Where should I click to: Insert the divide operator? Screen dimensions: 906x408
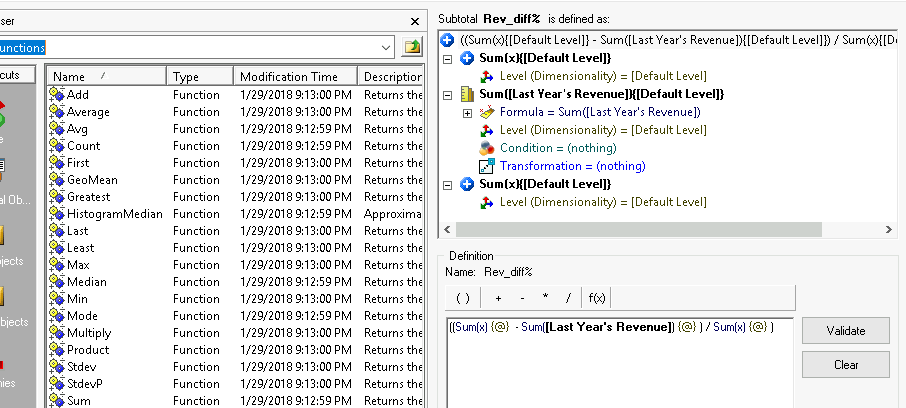click(x=569, y=298)
